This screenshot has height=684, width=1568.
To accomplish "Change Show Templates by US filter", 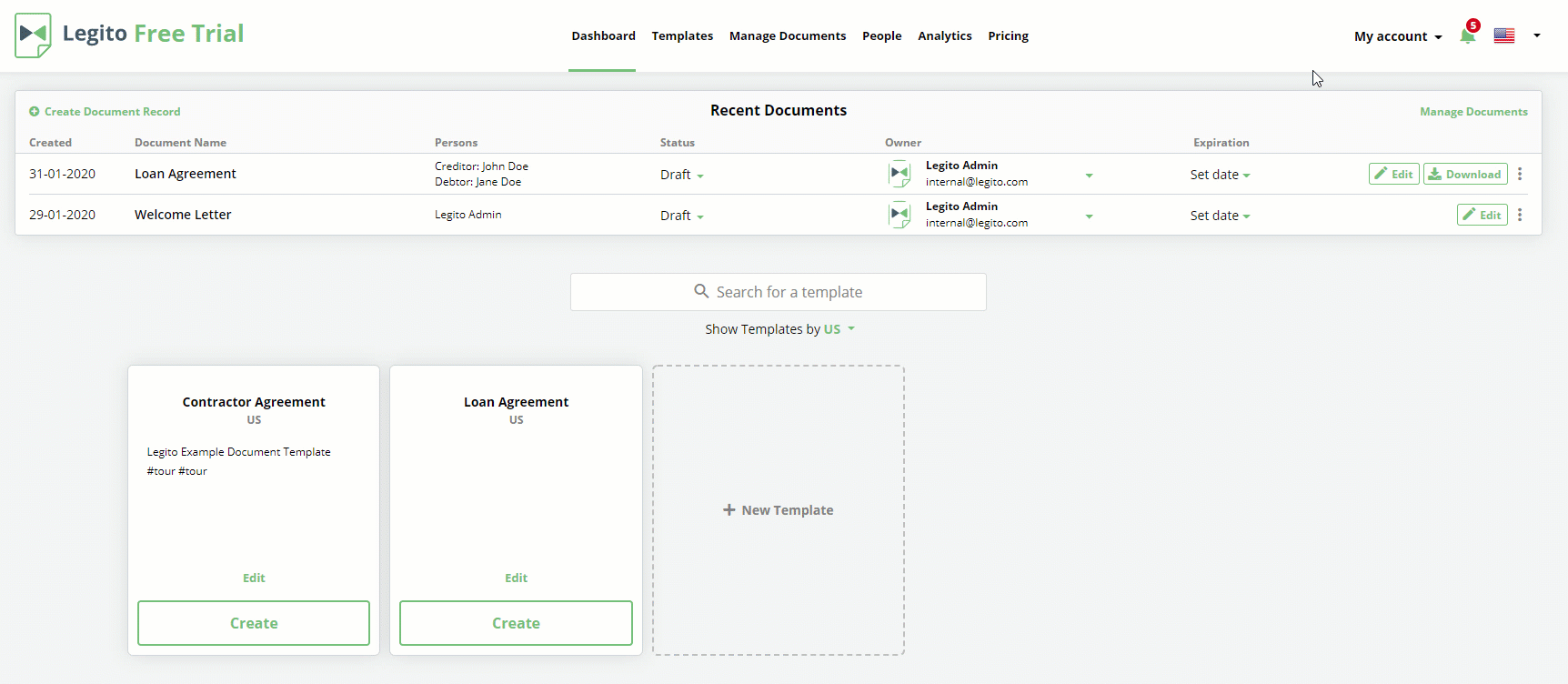I will click(x=839, y=329).
